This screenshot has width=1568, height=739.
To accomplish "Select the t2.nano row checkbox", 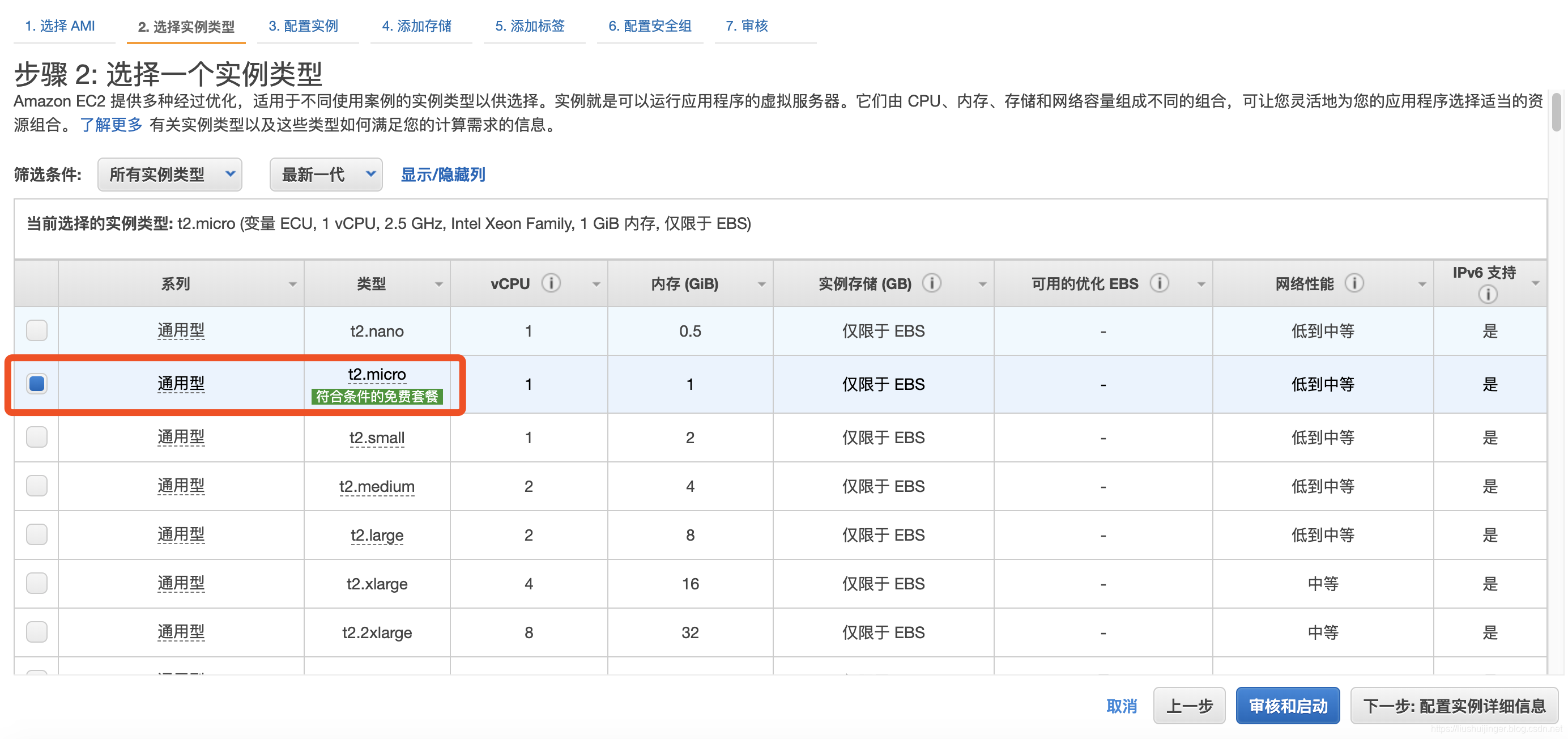I will click(36, 330).
